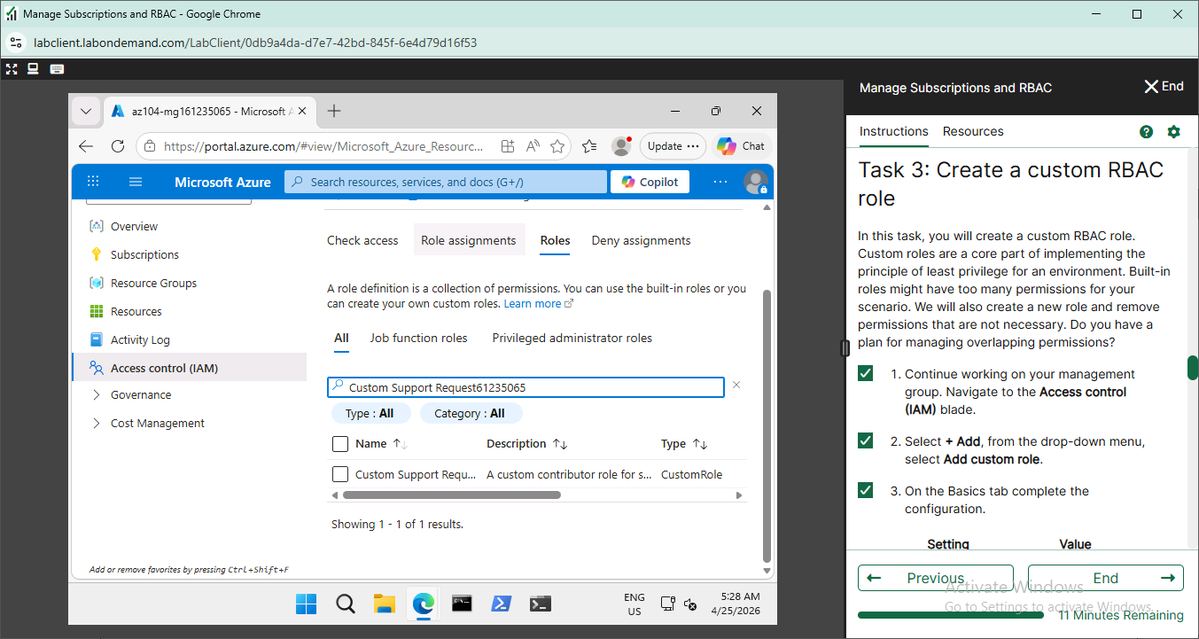Click the horizontal scrollbar of roles table

click(x=452, y=495)
